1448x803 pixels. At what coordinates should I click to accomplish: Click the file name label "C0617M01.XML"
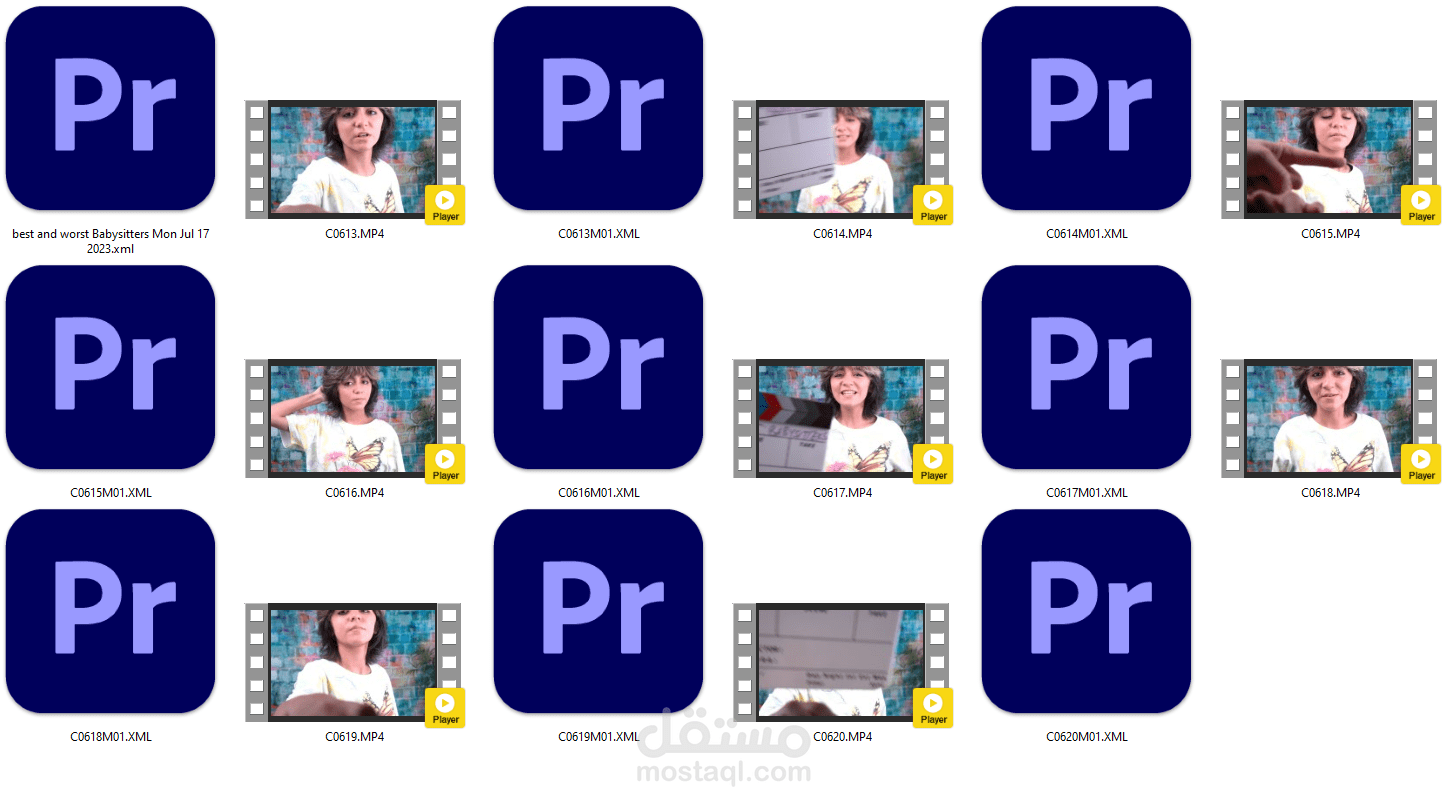pyautogui.click(x=1087, y=493)
